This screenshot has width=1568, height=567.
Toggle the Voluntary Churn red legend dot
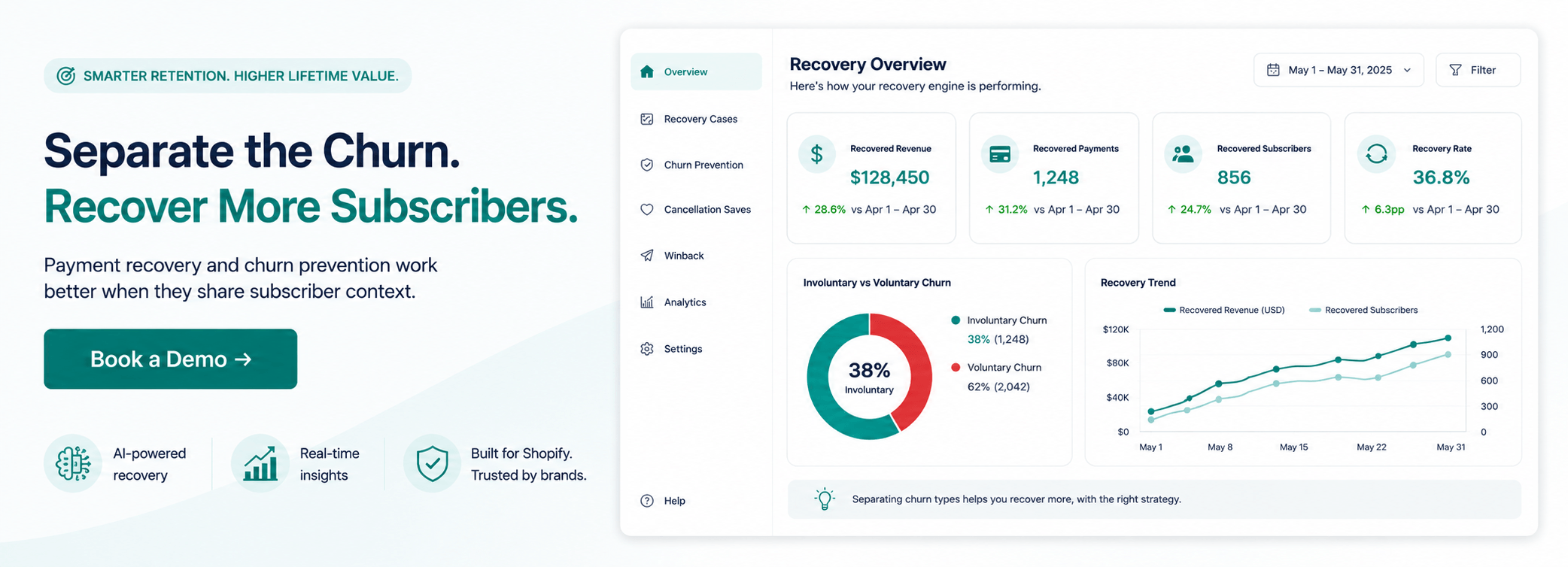(956, 368)
